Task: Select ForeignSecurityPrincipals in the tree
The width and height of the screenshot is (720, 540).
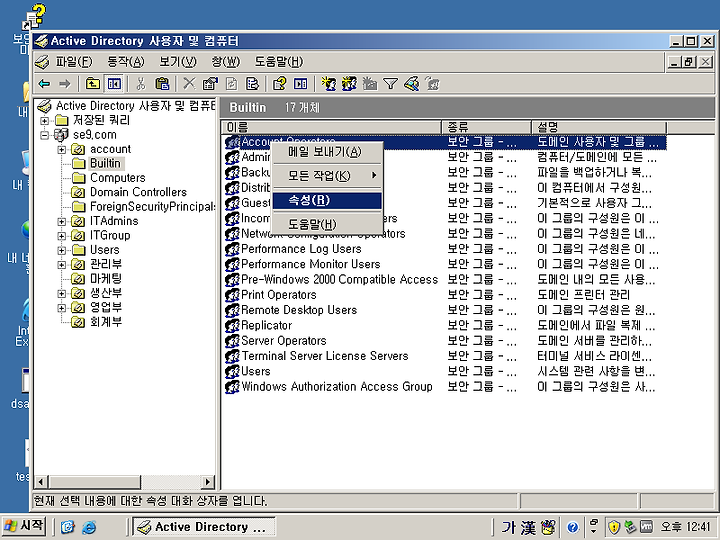Action: coord(152,207)
